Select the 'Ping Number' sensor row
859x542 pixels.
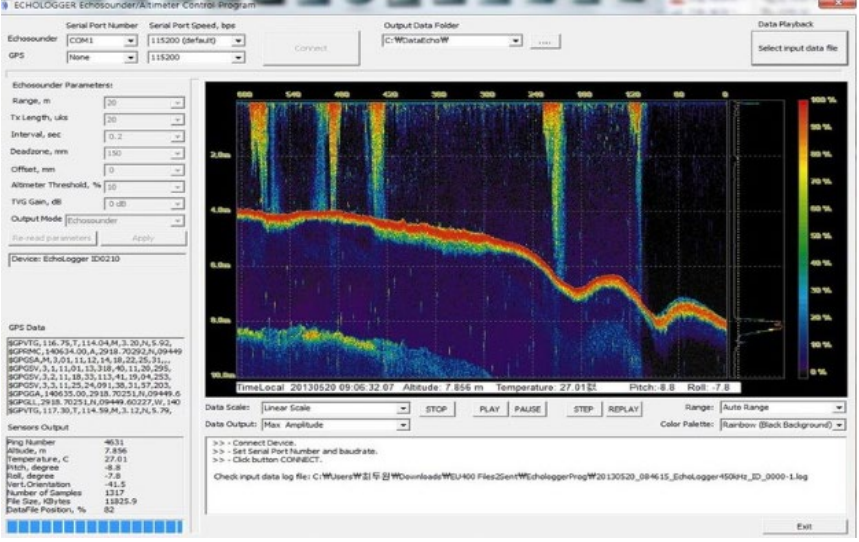pyautogui.click(x=94, y=442)
